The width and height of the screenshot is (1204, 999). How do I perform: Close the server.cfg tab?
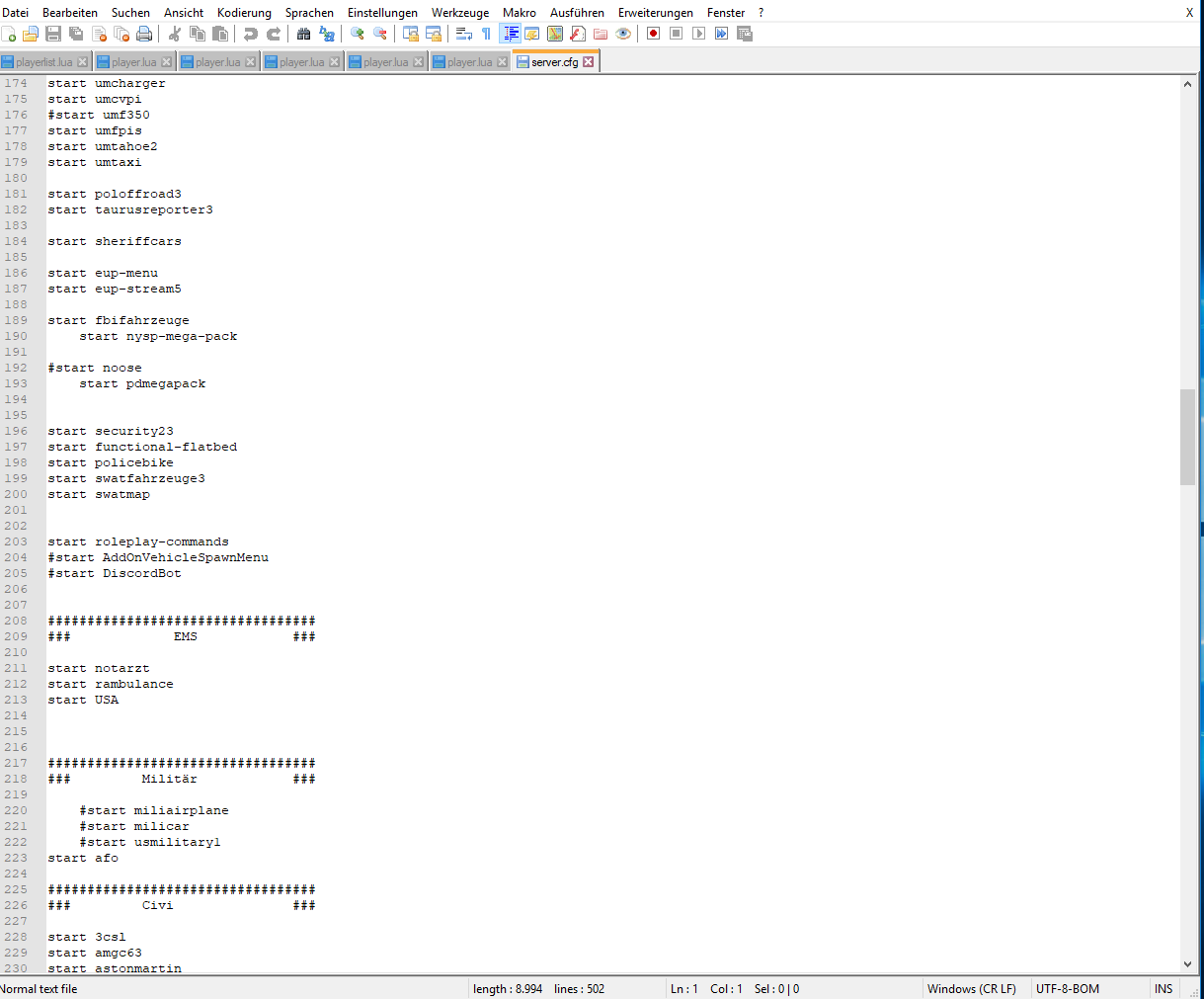coord(589,62)
